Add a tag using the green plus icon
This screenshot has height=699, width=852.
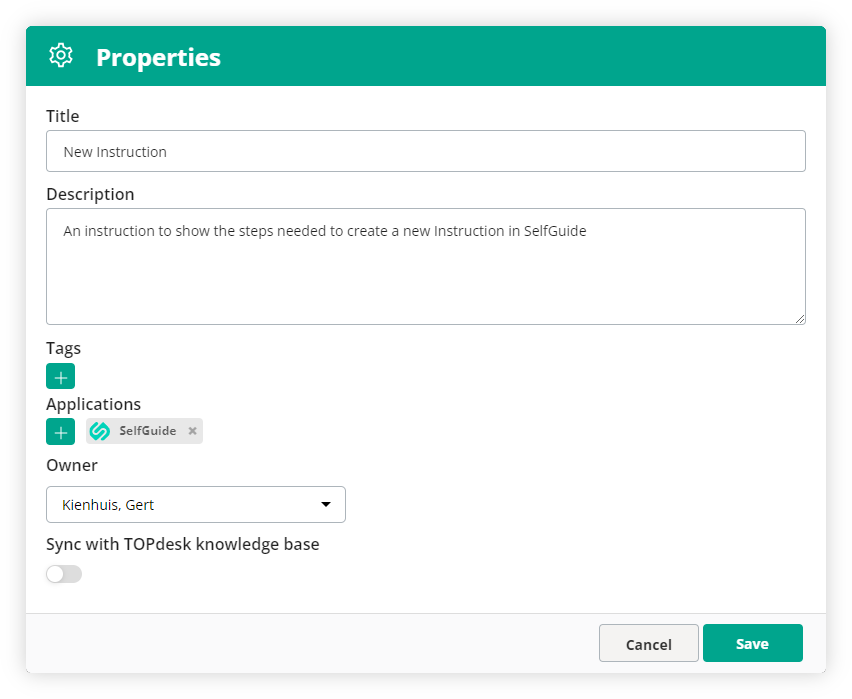60,376
